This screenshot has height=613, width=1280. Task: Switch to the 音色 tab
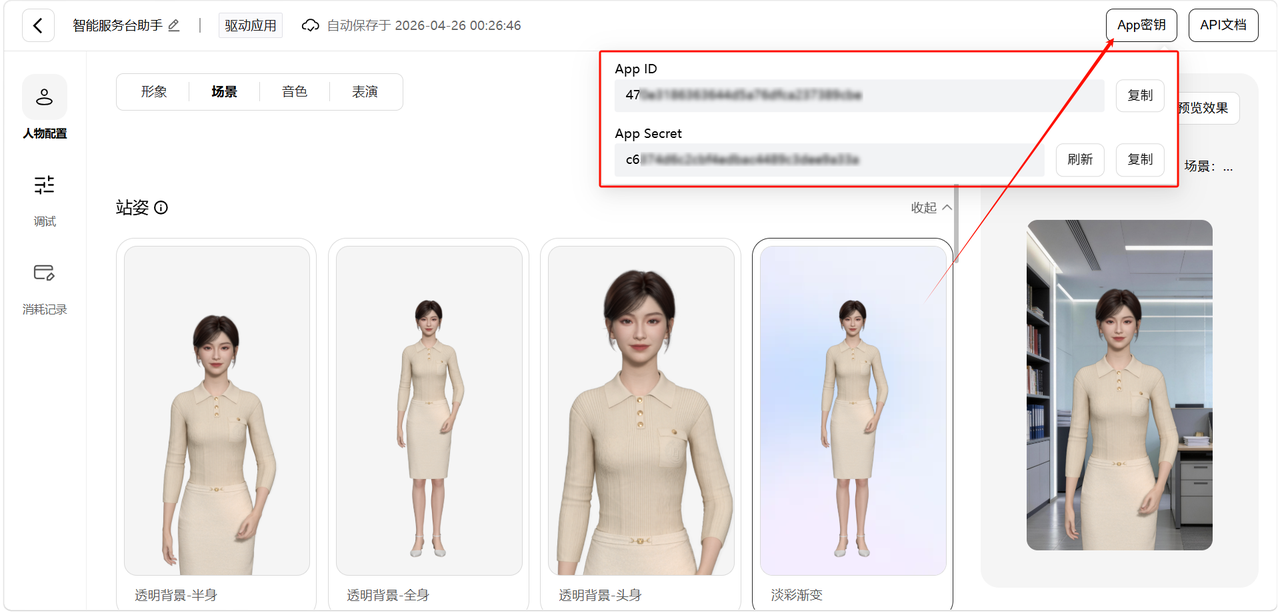pyautogui.click(x=294, y=92)
